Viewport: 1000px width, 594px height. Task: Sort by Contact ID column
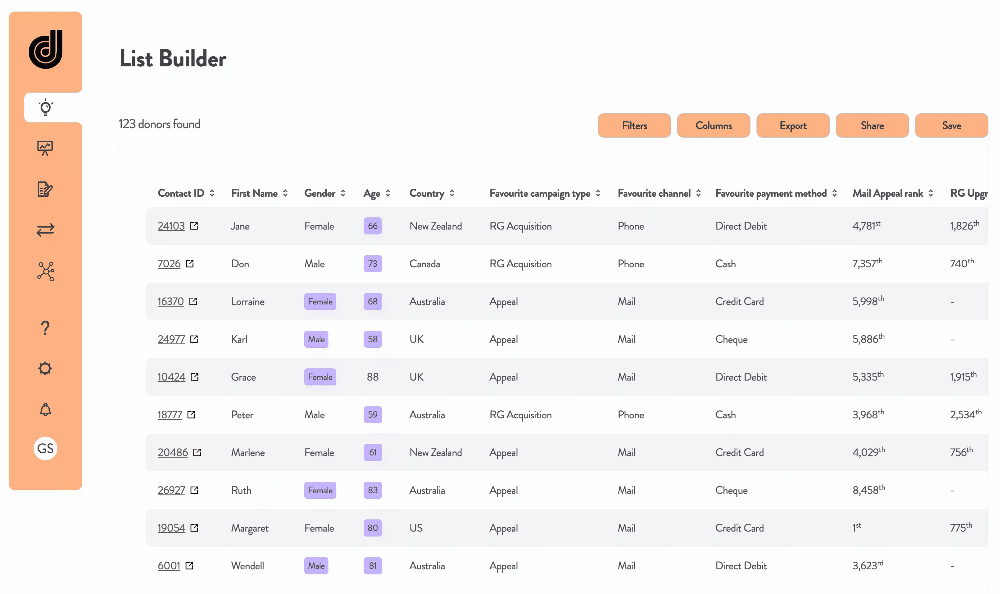pos(186,193)
